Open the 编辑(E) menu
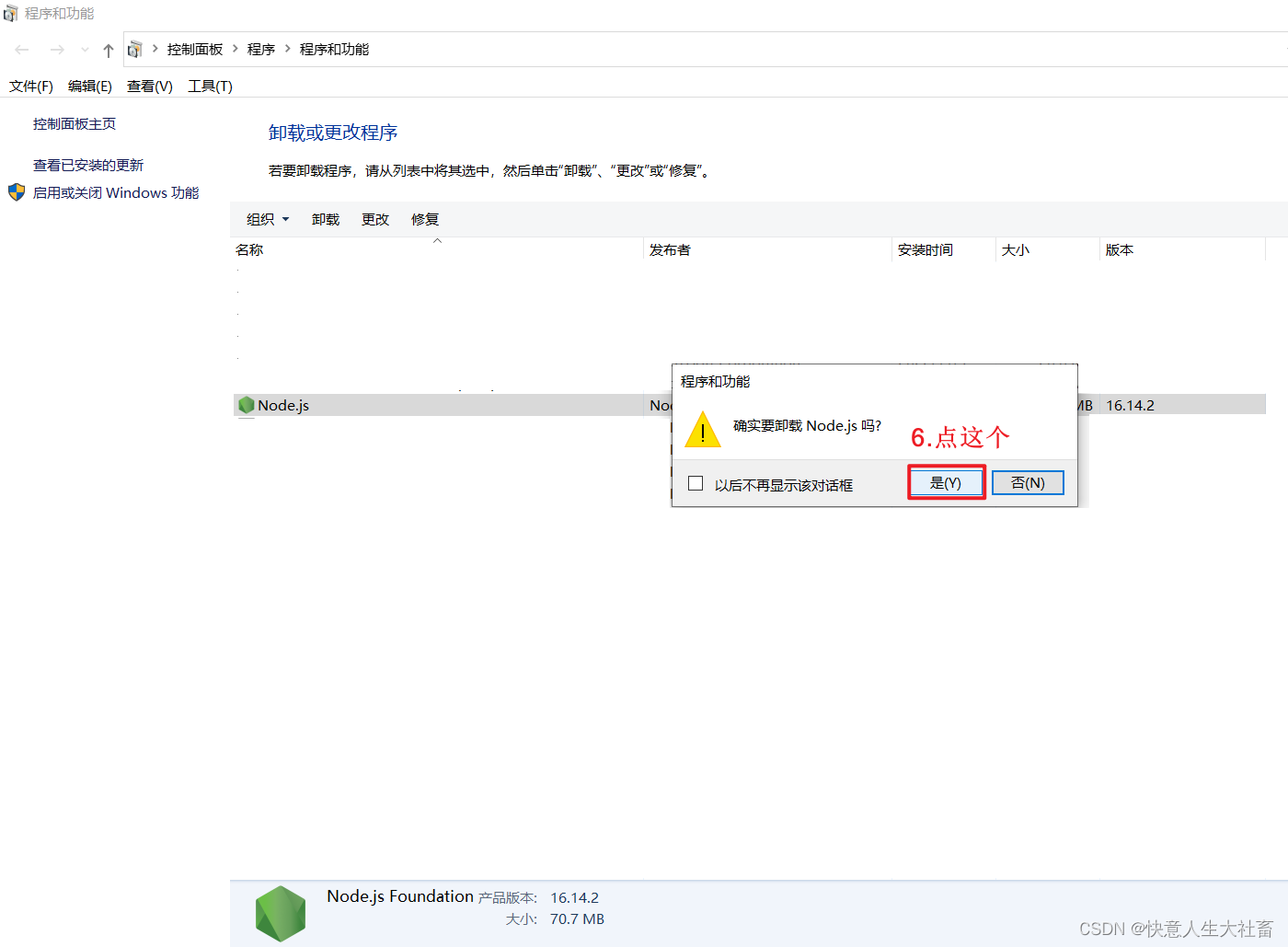Screen dimensions: 1288x947 tap(90, 86)
